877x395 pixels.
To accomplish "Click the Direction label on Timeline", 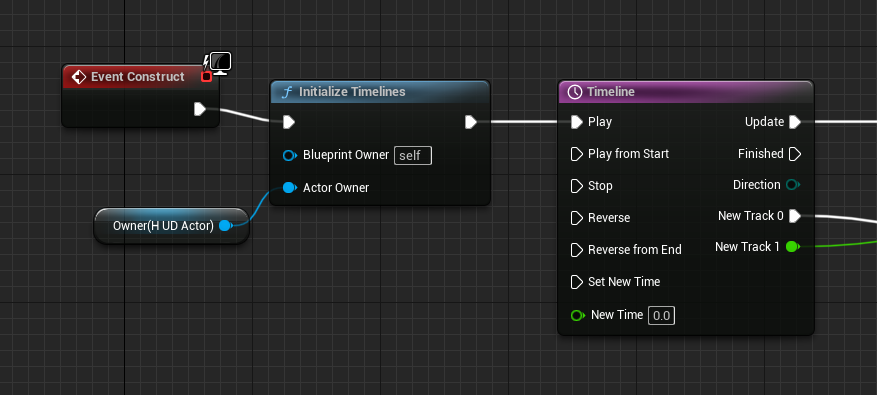I will 757,185.
